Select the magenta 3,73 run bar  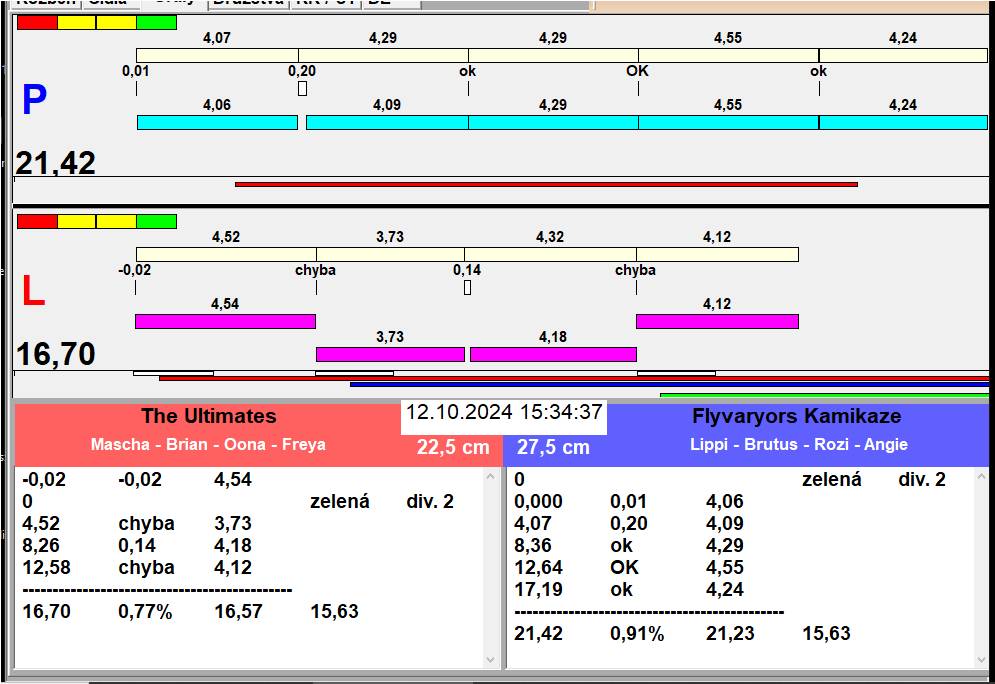point(390,354)
